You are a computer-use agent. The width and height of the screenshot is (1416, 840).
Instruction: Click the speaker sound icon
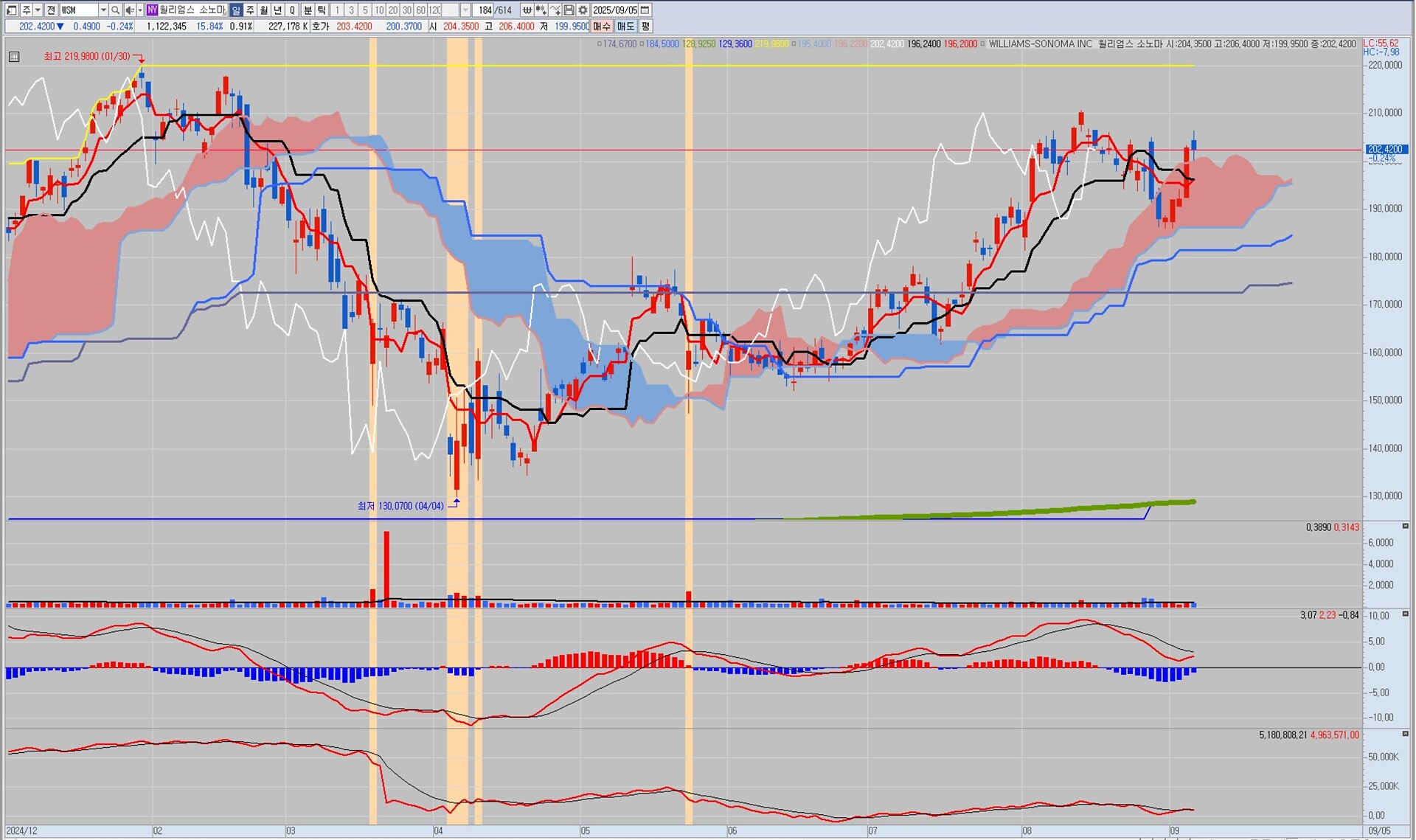tap(129, 10)
